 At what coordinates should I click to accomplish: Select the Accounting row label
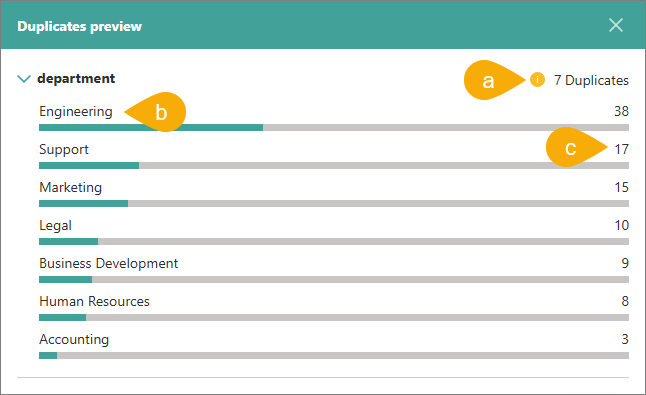74,339
